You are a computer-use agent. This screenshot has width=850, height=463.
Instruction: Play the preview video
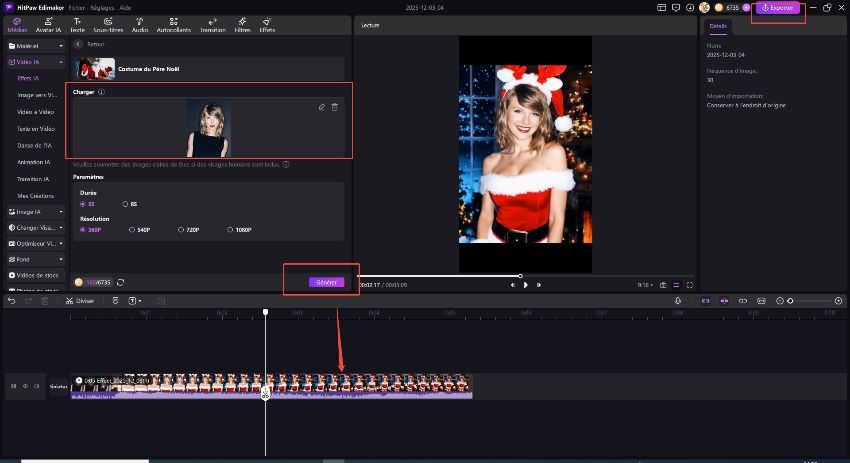pos(525,285)
